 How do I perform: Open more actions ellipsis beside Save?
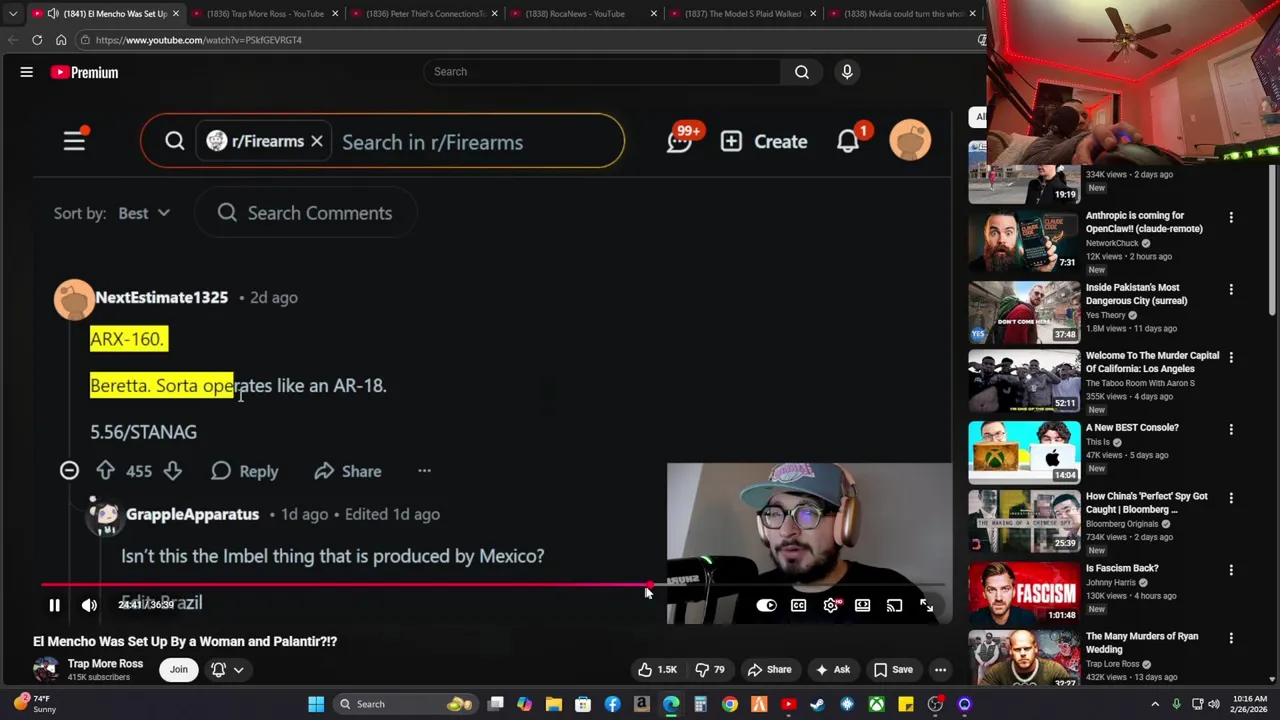pos(940,669)
